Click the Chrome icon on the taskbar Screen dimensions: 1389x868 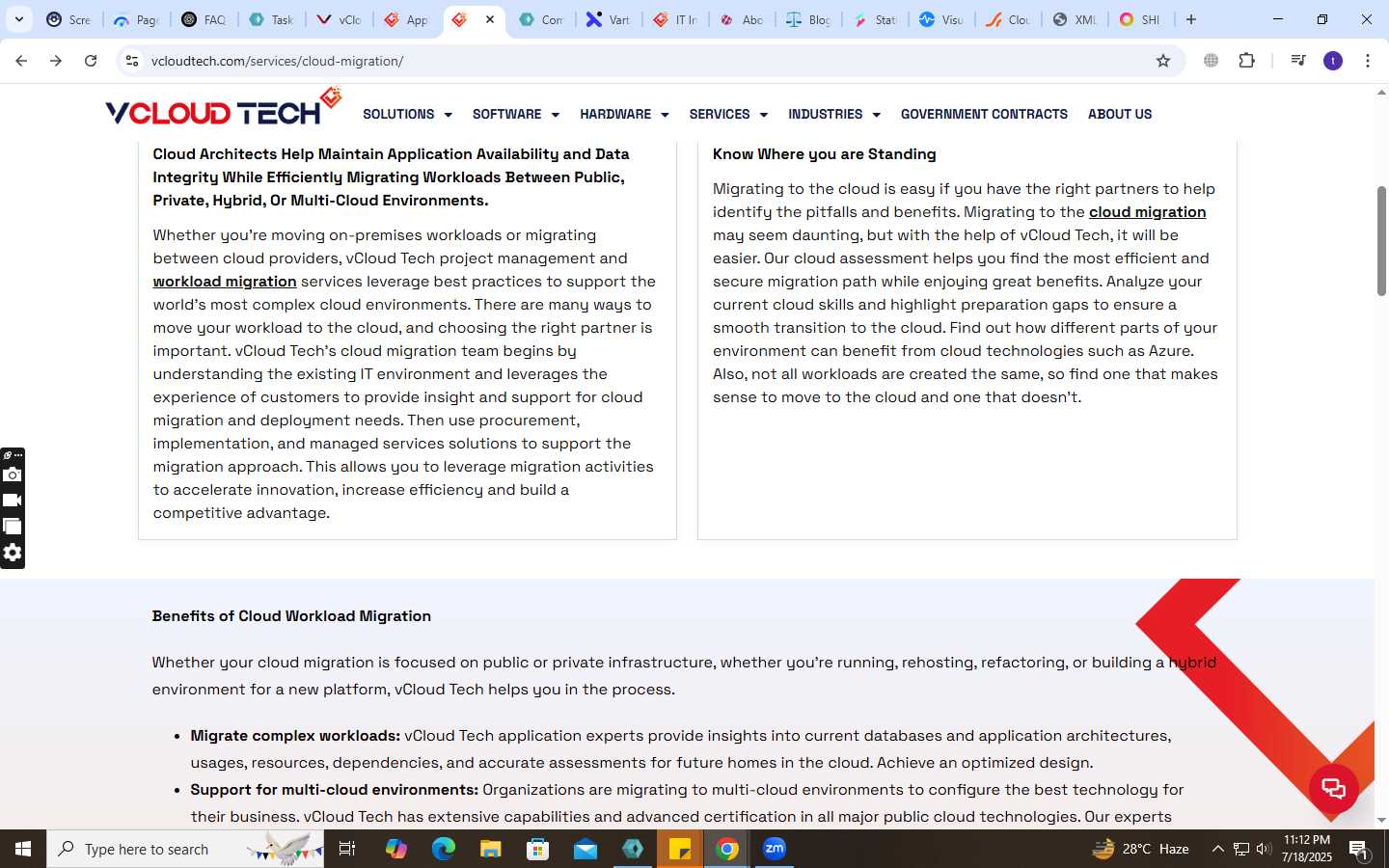click(x=727, y=849)
